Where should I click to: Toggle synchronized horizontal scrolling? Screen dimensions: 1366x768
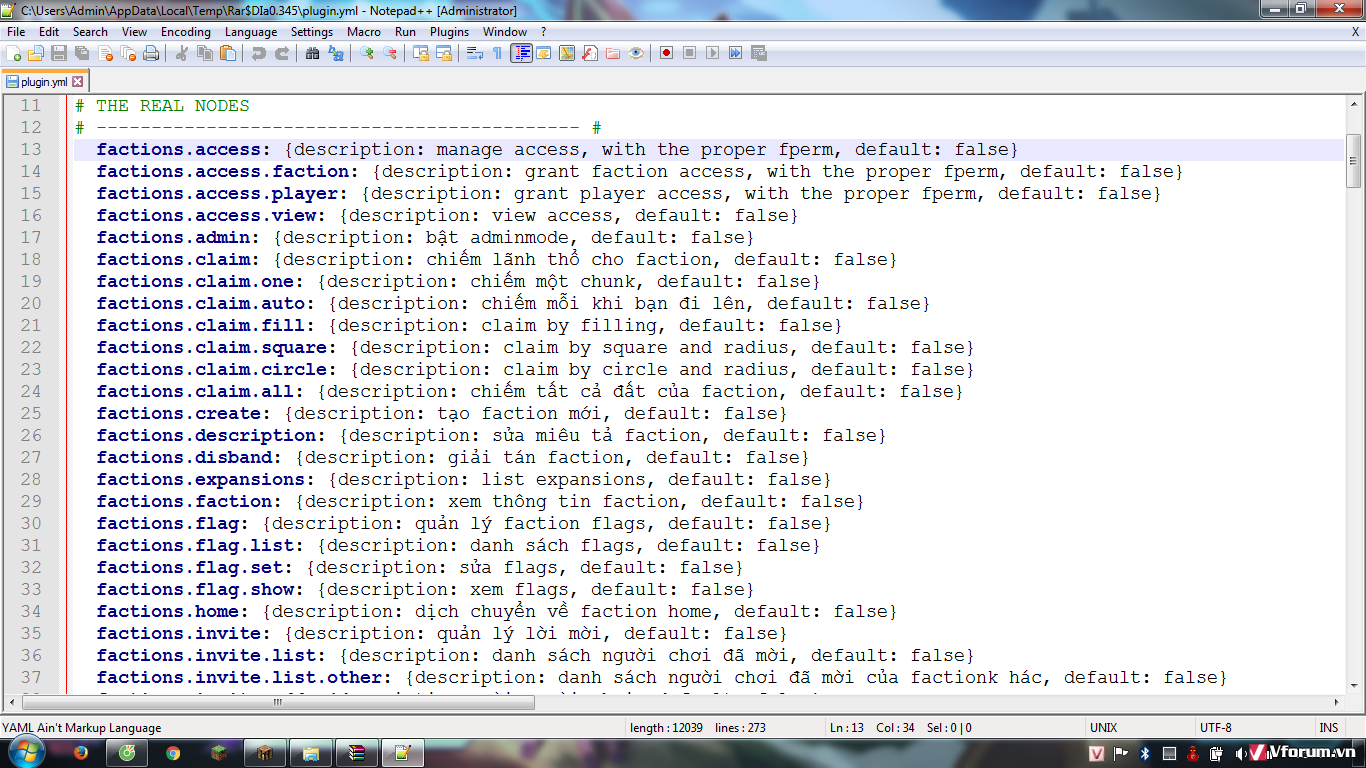[444, 53]
